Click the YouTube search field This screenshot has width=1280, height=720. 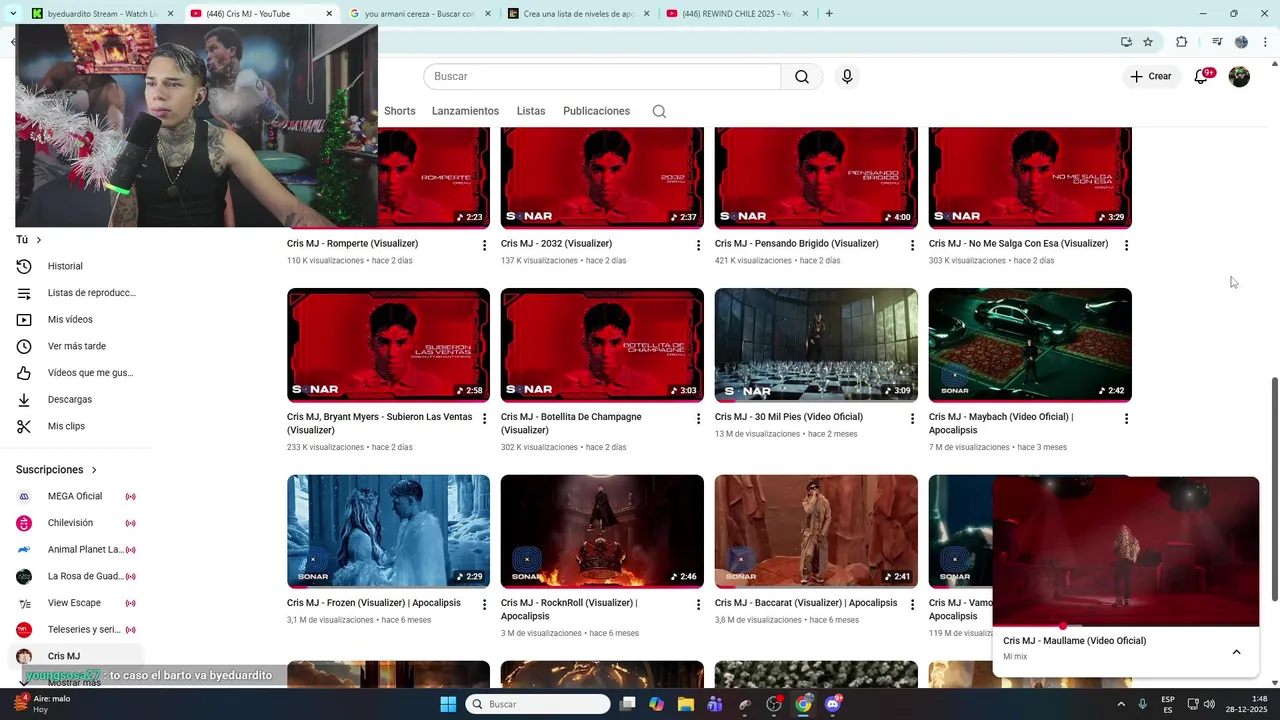(602, 77)
